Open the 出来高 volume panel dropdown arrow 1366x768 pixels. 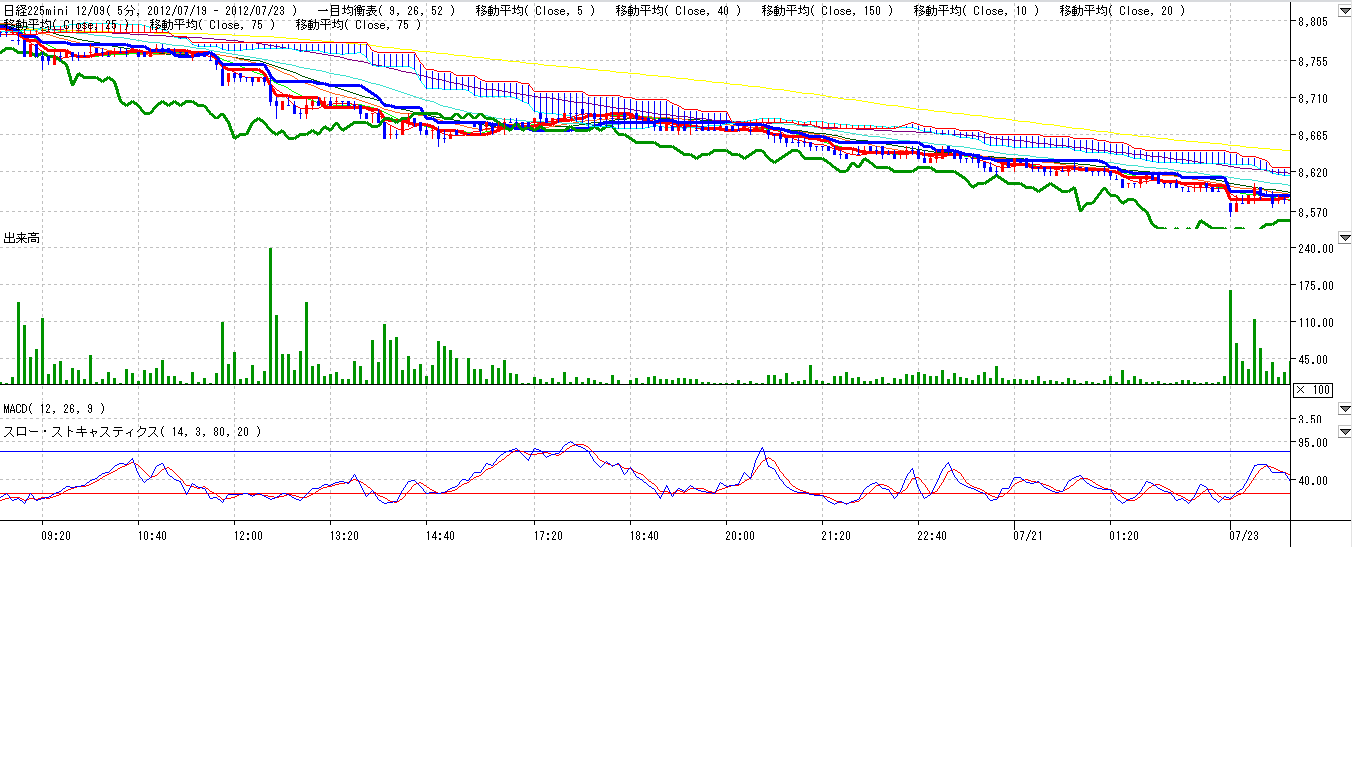coord(1345,238)
